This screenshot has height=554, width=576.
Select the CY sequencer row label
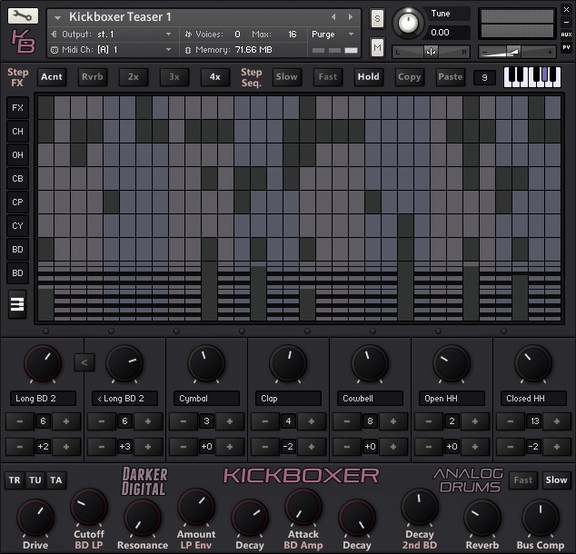click(18, 226)
